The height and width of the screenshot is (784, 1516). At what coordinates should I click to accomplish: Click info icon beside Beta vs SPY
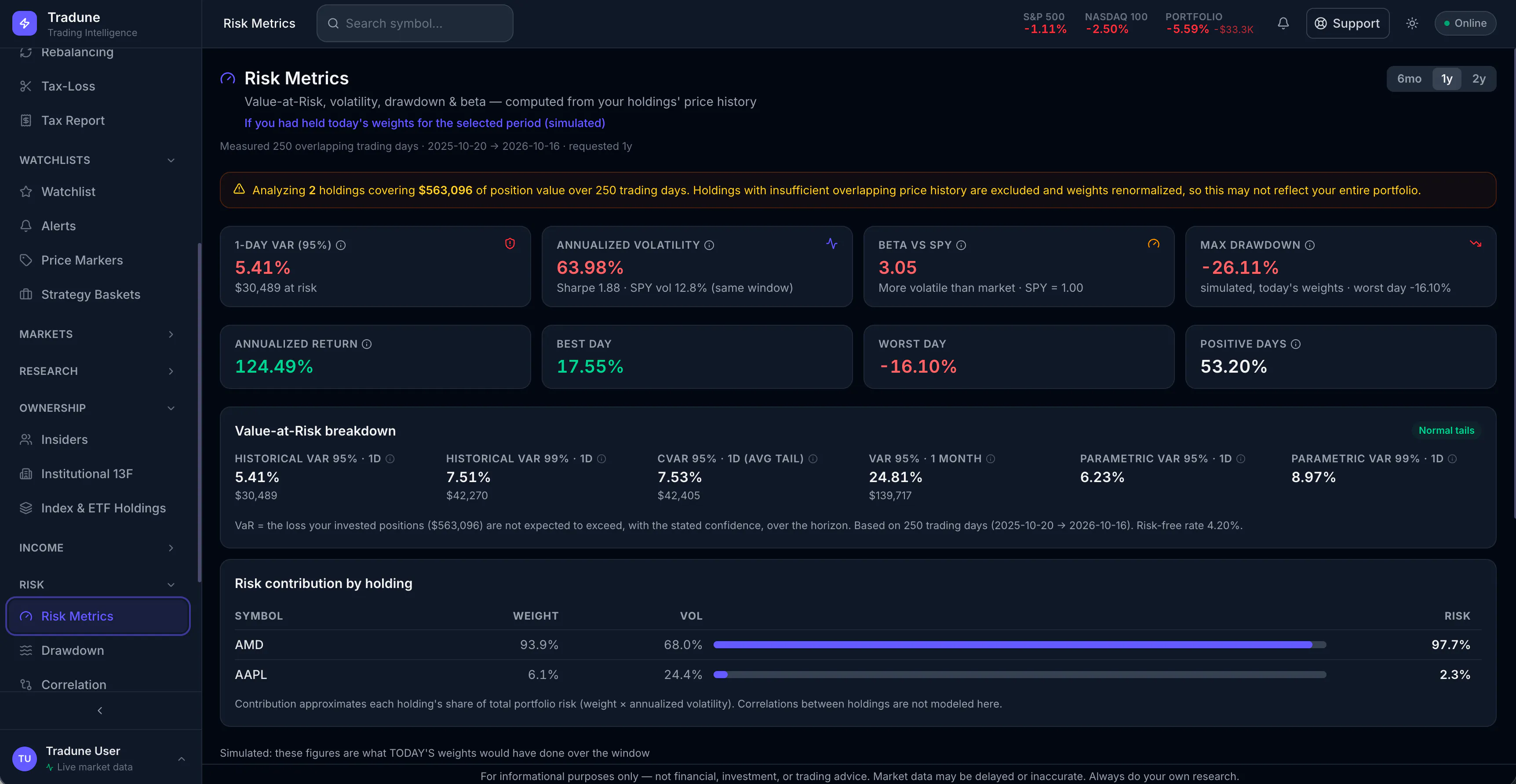tap(961, 245)
